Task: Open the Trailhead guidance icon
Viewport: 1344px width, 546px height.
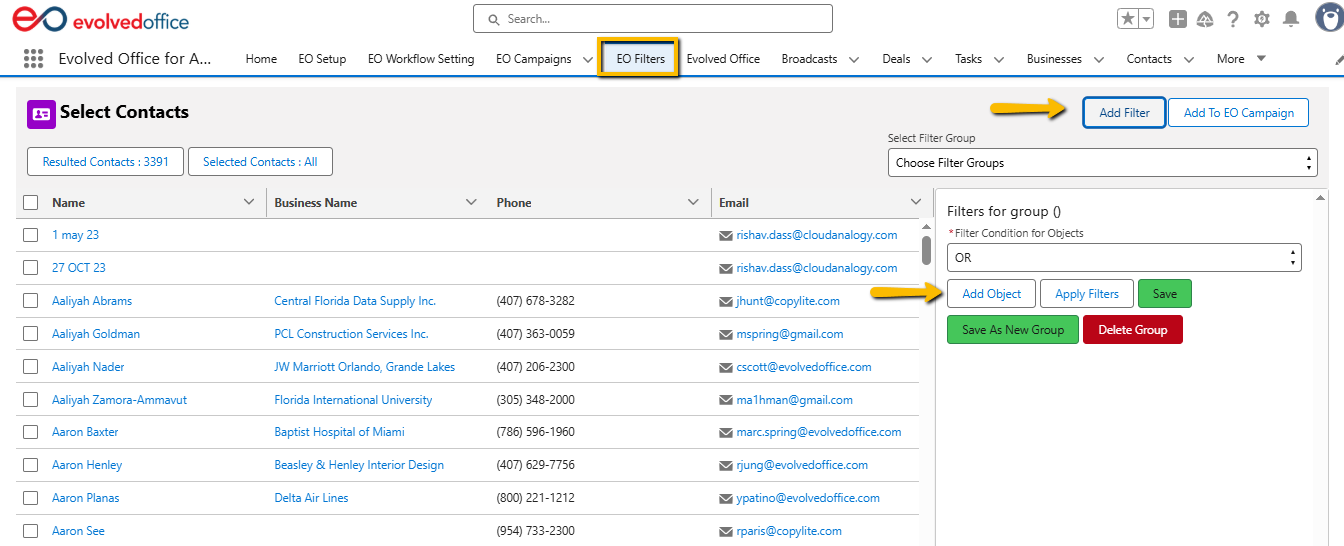Action: 1205,19
